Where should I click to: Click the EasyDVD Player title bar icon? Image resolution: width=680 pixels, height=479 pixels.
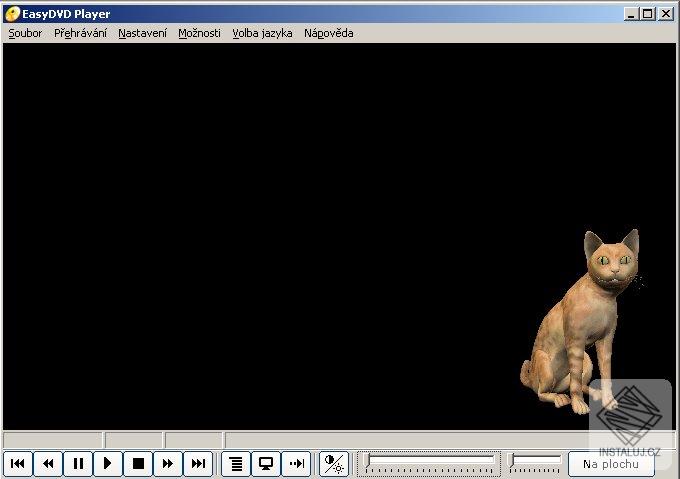[x=12, y=13]
